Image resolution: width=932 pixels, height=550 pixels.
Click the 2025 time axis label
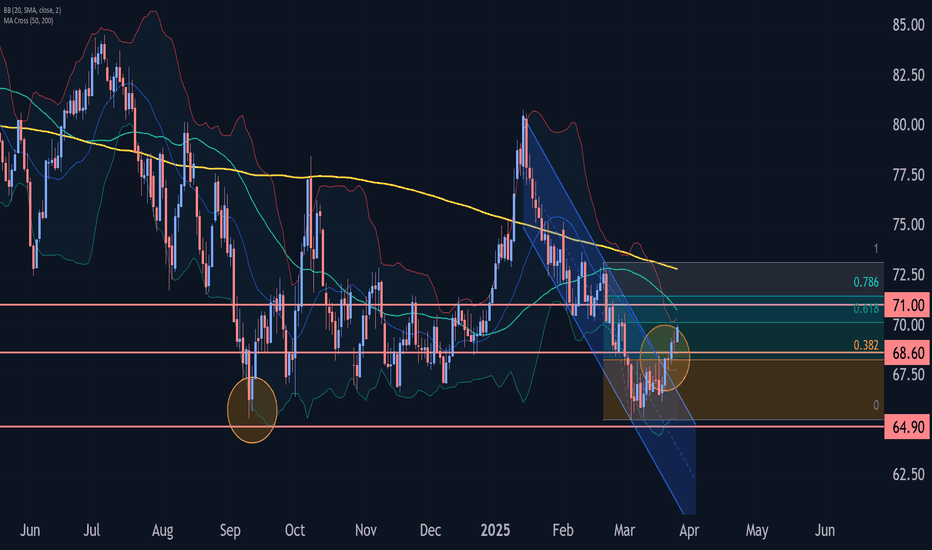pyautogui.click(x=495, y=530)
